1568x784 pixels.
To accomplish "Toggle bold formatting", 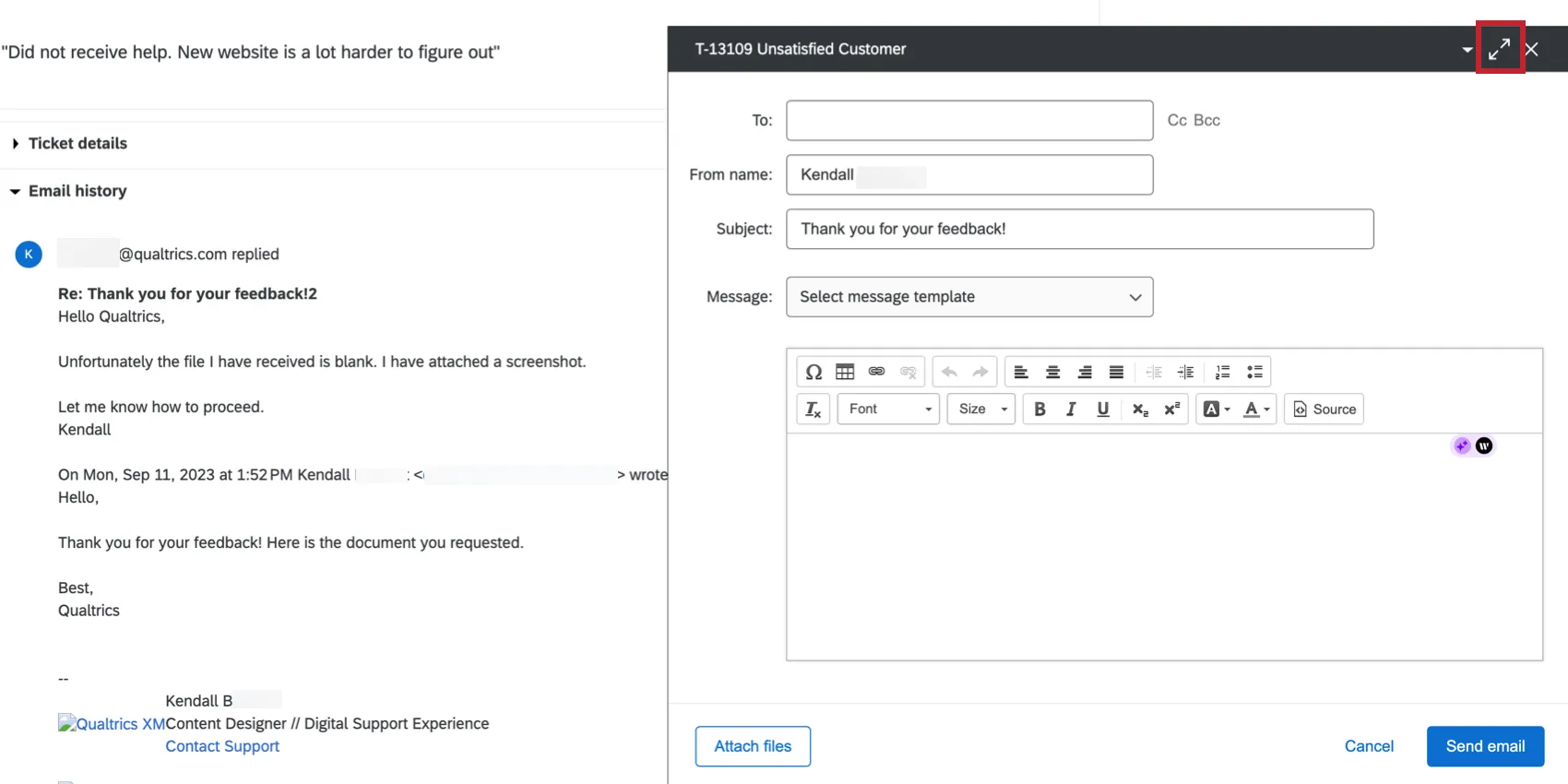I will coord(1039,410).
